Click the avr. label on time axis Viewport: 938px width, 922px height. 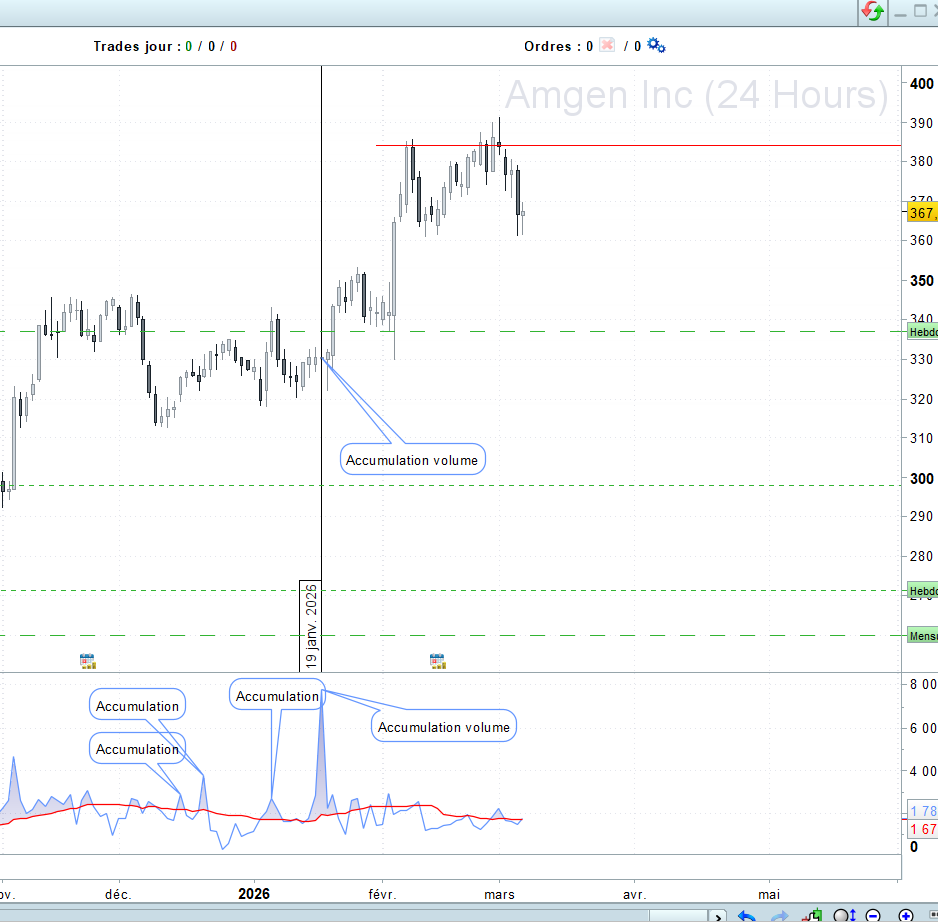(x=635, y=894)
